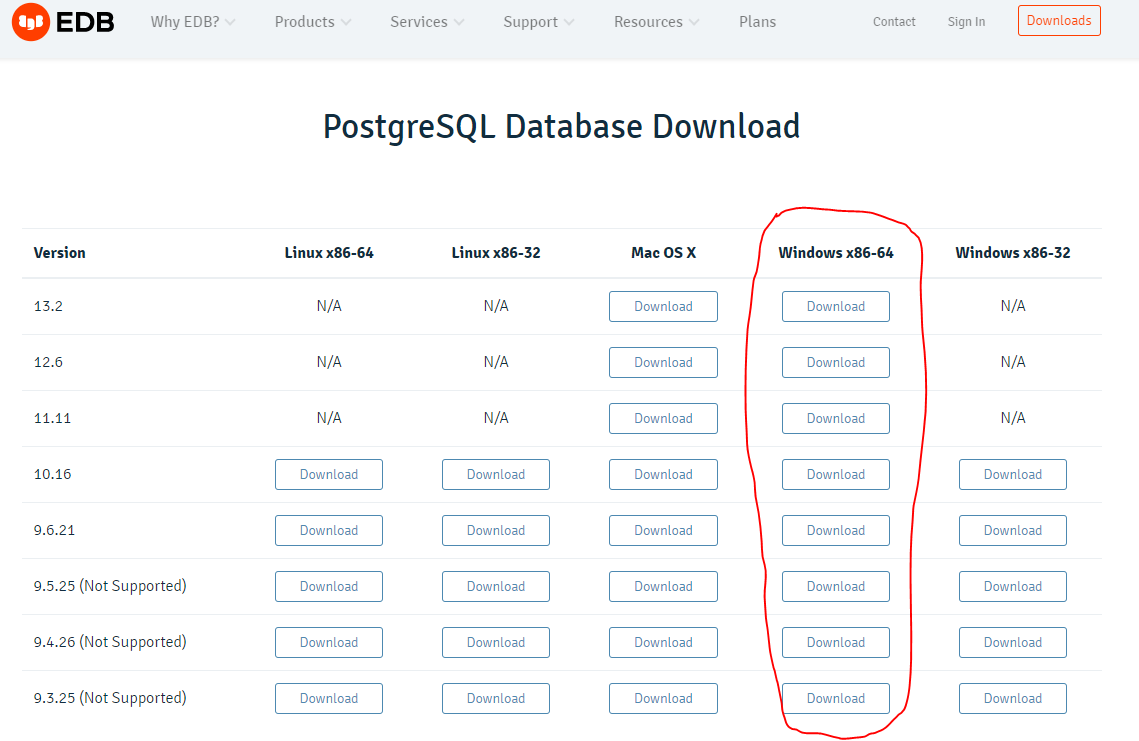
Task: Expand the Why EDB? menu
Action: pyautogui.click(x=192, y=22)
